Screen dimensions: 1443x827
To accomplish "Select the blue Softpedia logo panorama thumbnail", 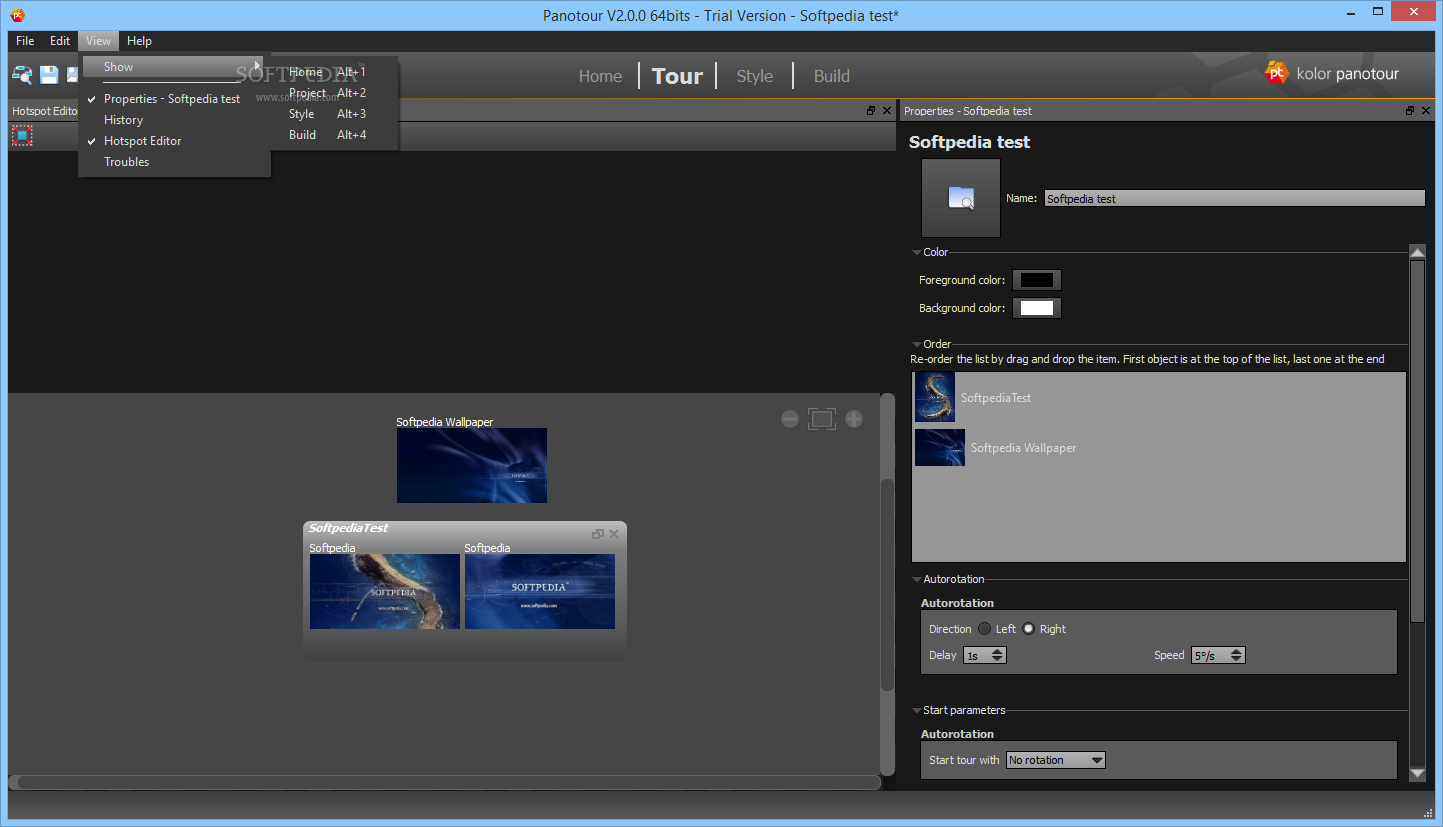I will (540, 592).
